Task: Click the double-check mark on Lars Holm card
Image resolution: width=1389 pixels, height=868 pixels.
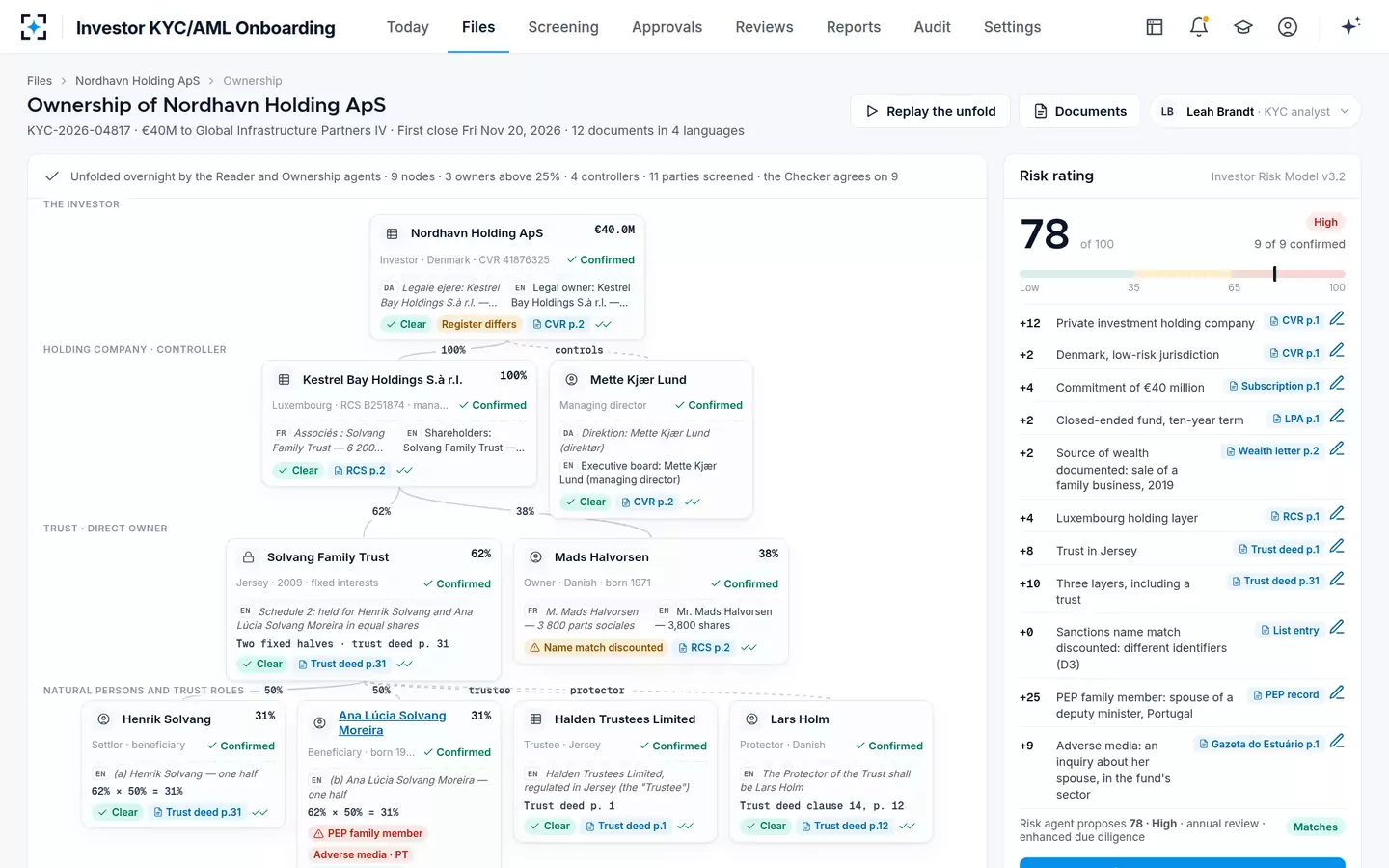Action: tap(907, 827)
